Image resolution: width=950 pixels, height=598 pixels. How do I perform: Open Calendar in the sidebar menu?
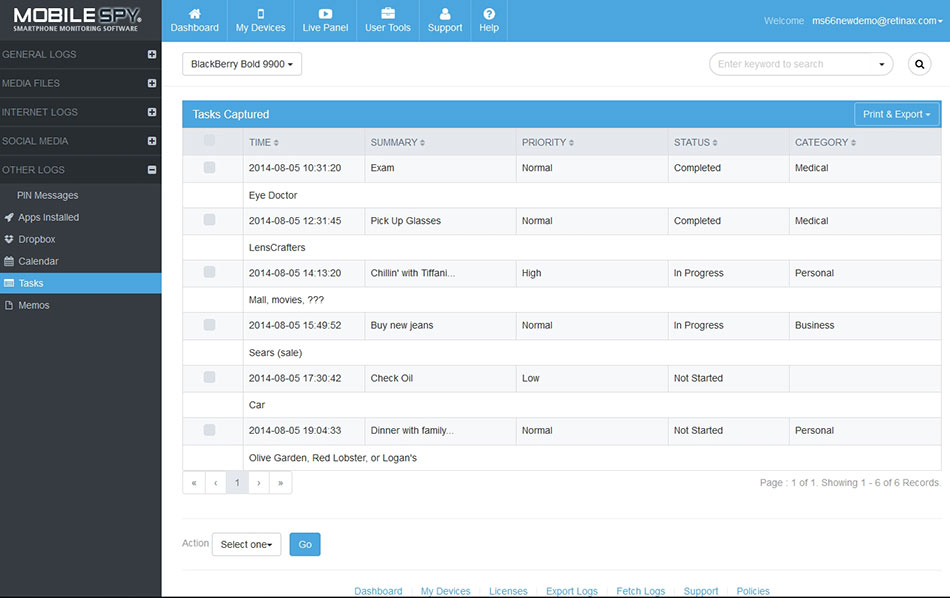click(38, 261)
